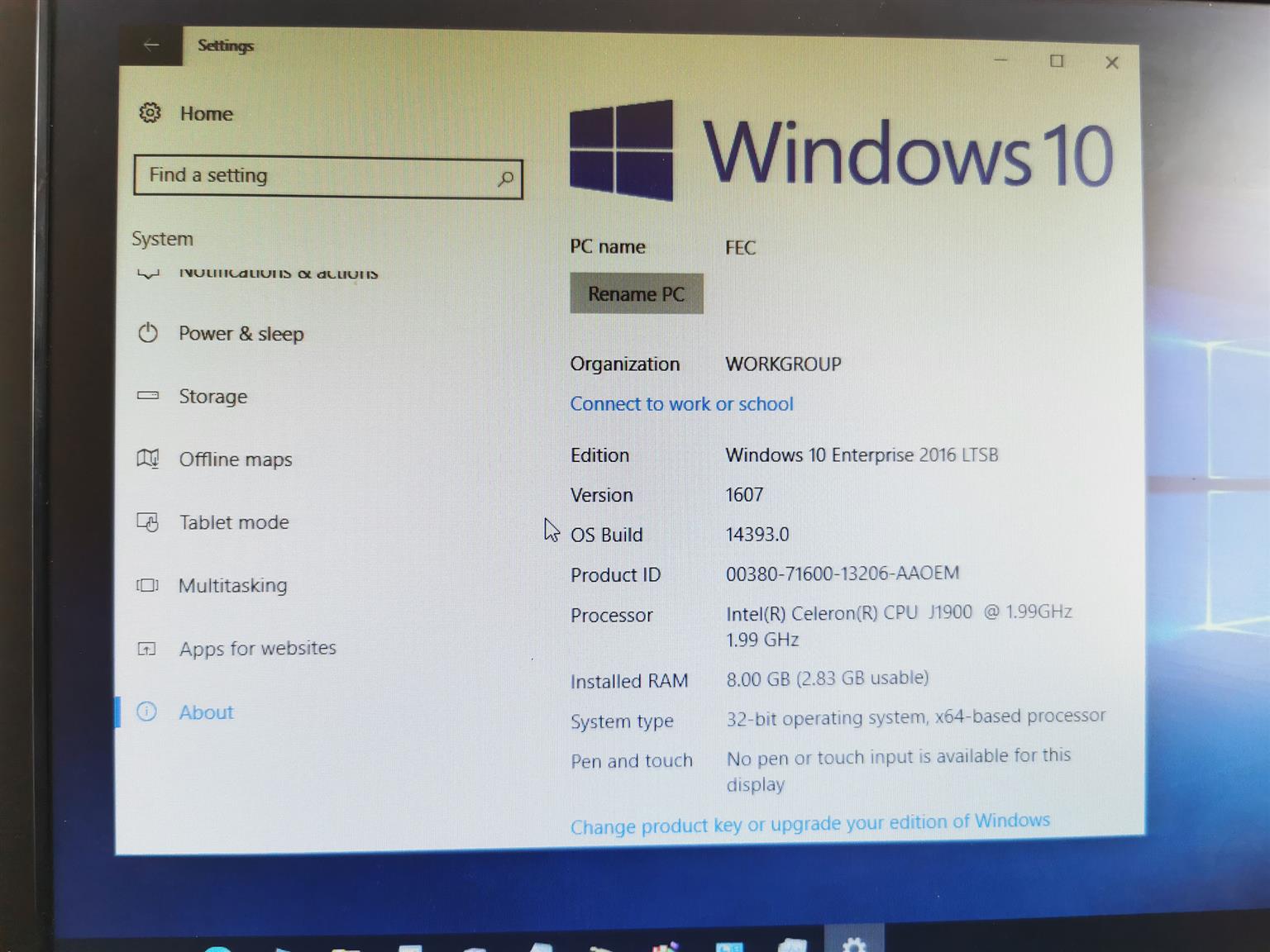Screen dimensions: 1270x952
Task: Click the Home gear icon
Action: point(150,112)
